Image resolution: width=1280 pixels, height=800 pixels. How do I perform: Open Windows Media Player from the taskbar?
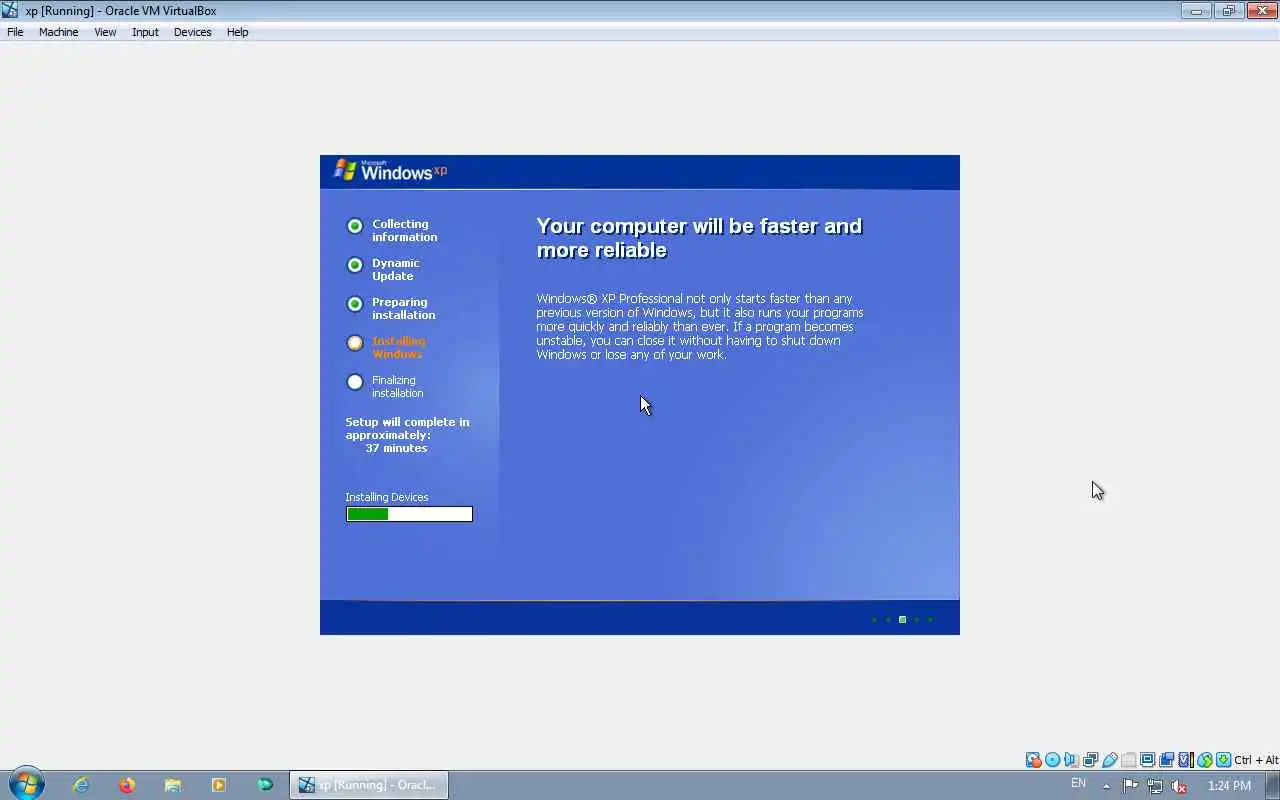pyautogui.click(x=219, y=785)
